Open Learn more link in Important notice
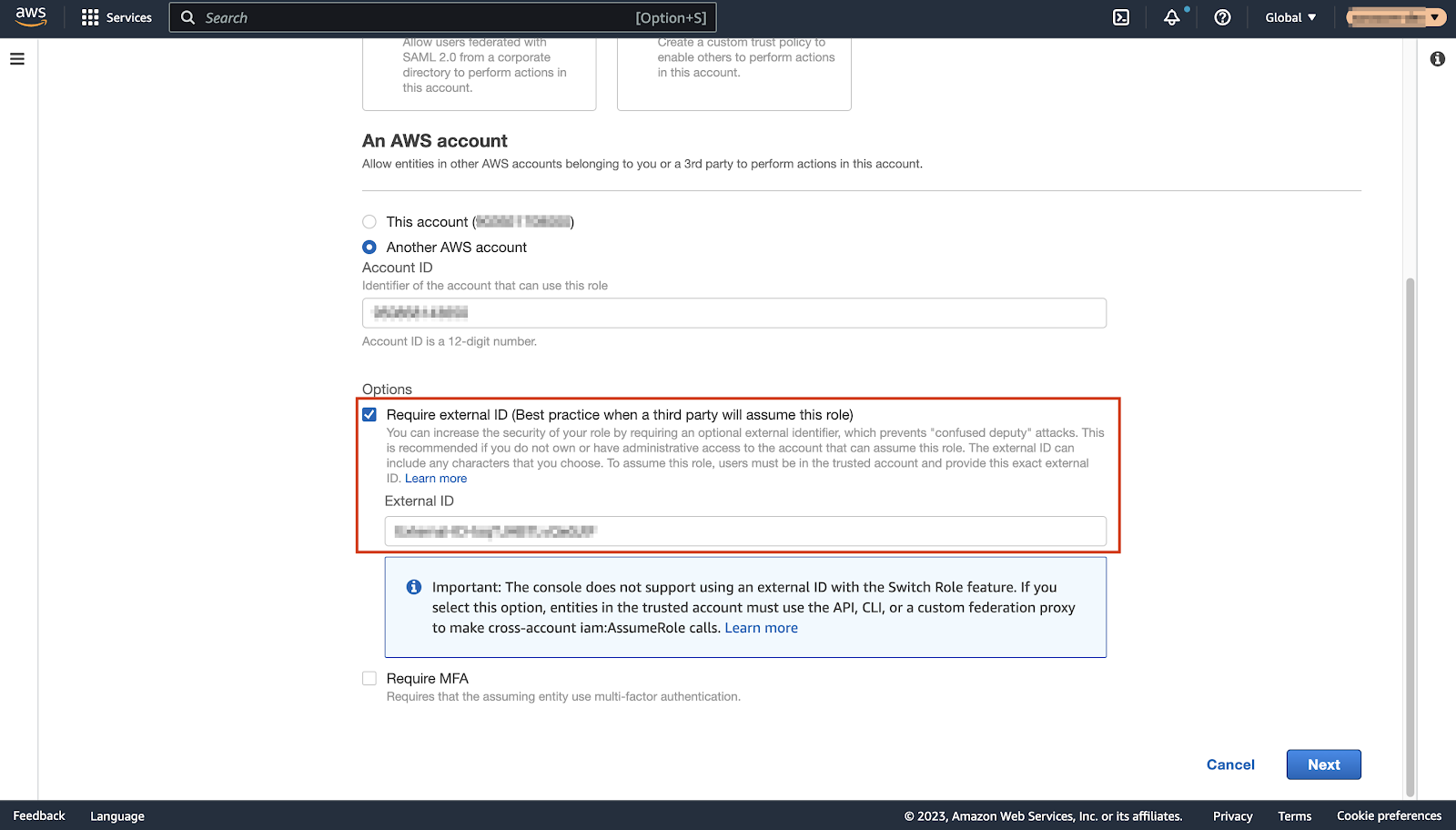1456x830 pixels. tap(761, 628)
